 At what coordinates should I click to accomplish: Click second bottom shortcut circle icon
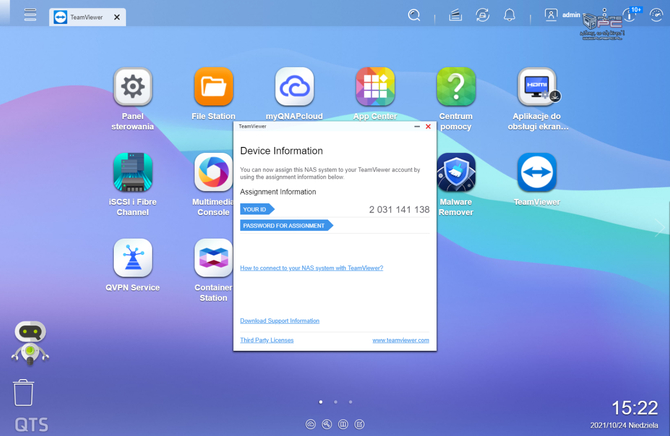click(x=327, y=424)
